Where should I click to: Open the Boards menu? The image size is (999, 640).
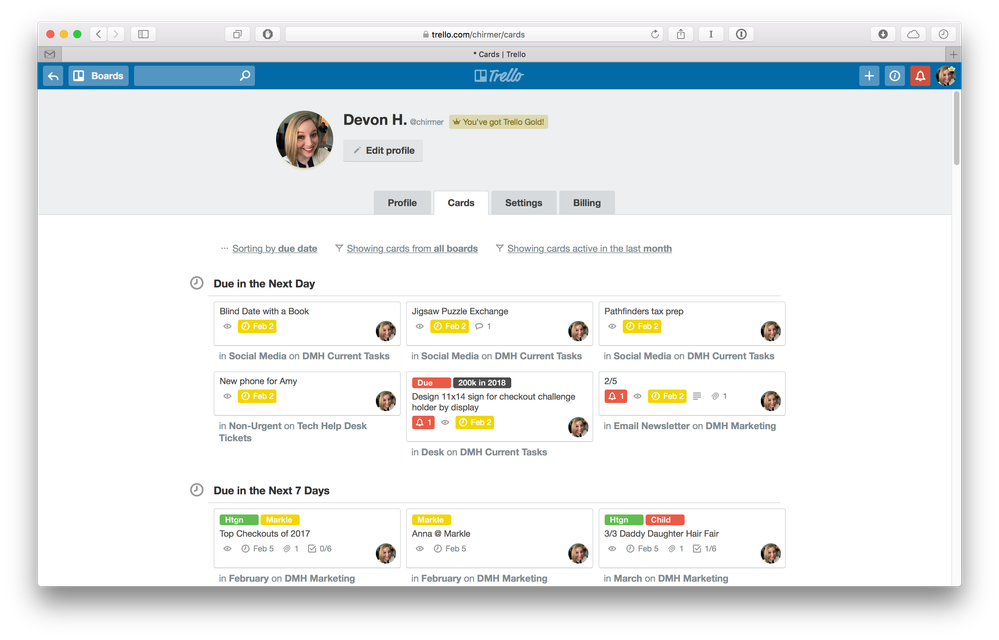coord(98,76)
